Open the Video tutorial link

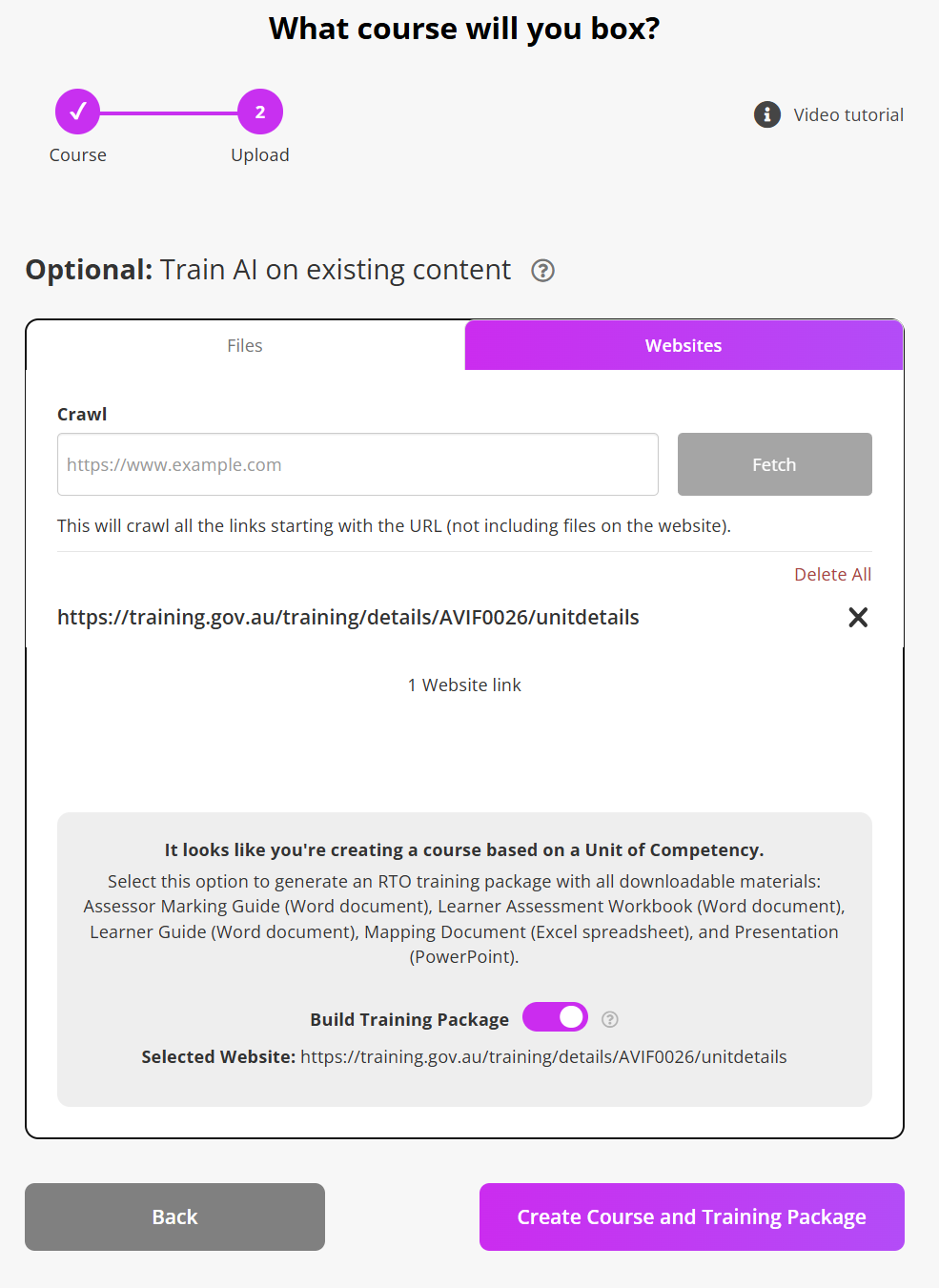click(848, 114)
